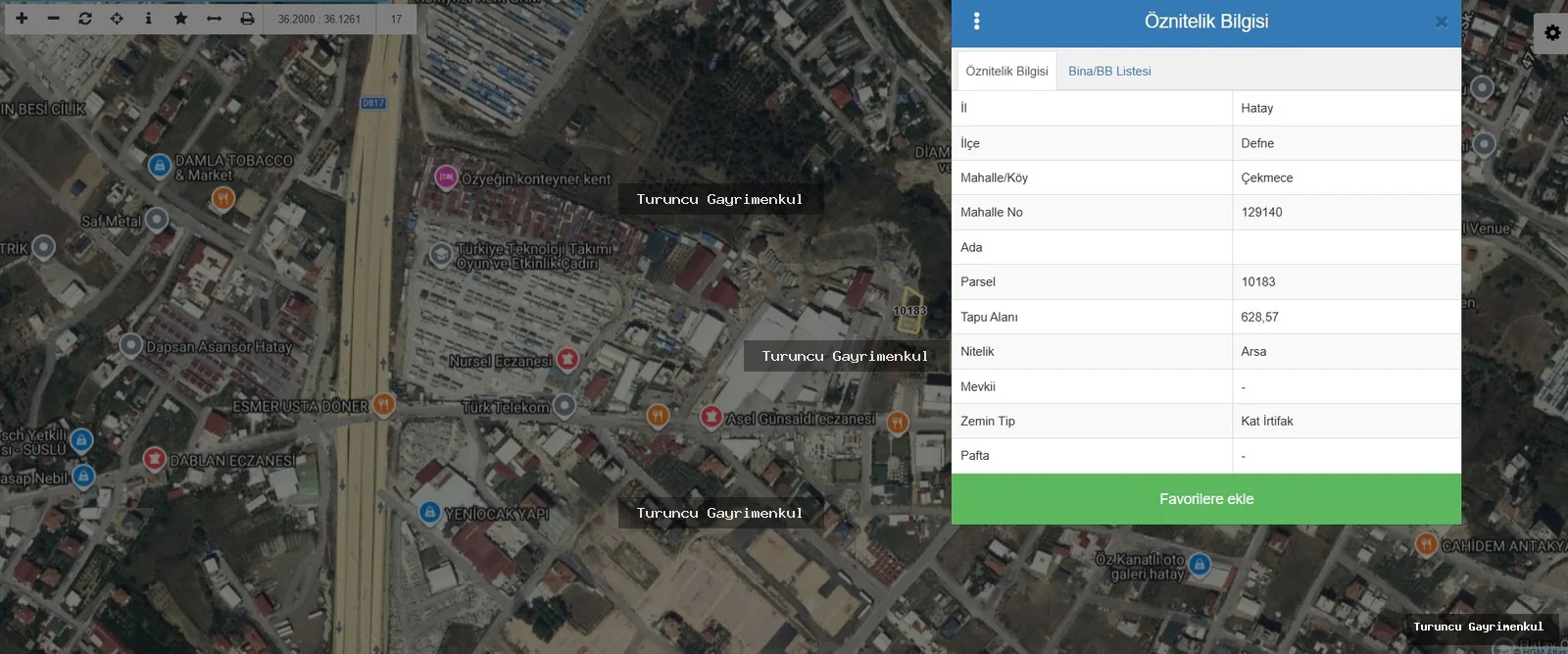Switch to the Bina/BB Listesi tab
1568x654 pixels.
[1109, 72]
